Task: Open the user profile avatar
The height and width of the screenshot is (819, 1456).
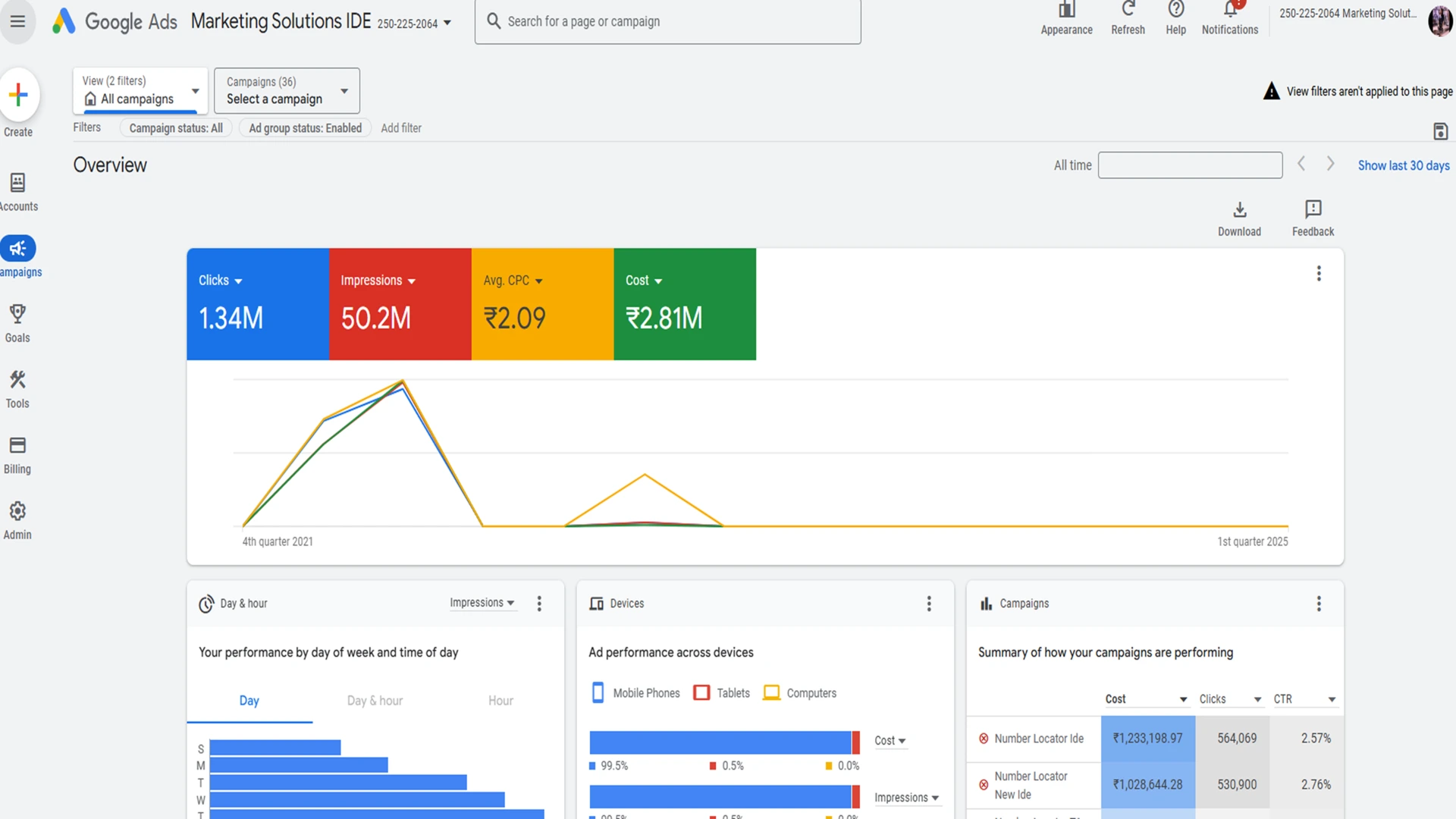Action: click(1439, 20)
